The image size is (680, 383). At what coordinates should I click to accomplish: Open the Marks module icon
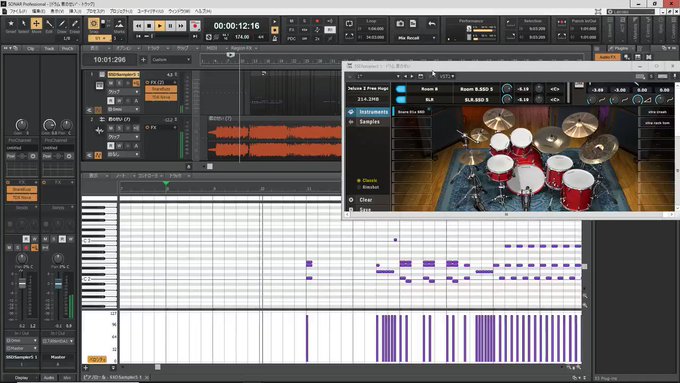[119, 24]
